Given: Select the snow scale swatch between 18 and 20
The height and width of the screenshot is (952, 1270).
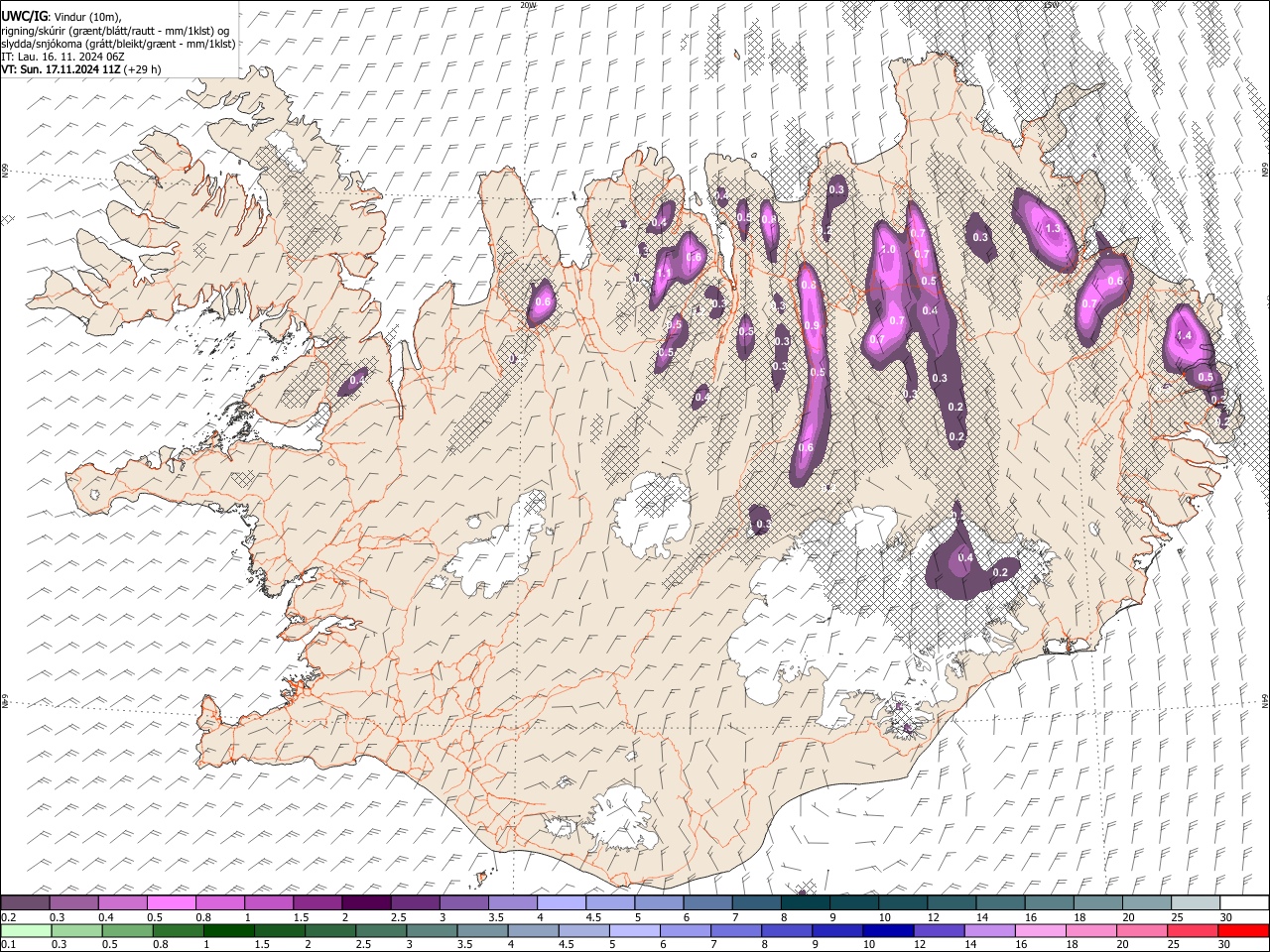Looking at the screenshot, I should tap(1097, 902).
